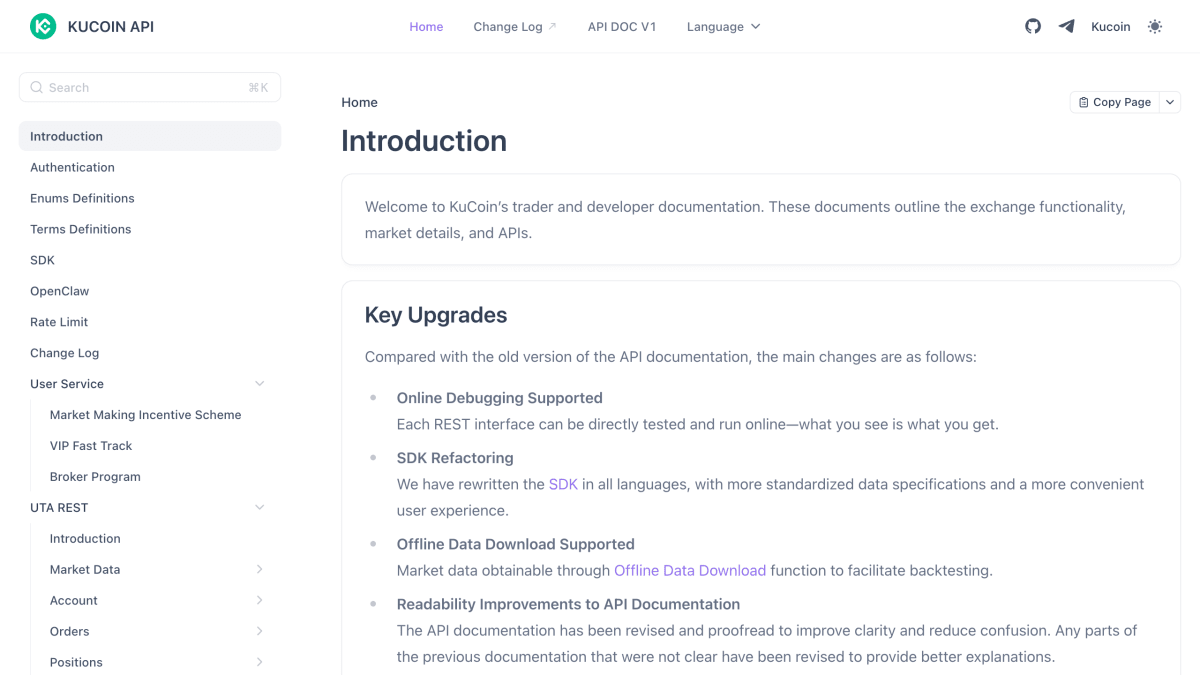The height and width of the screenshot is (675, 1200).
Task: Open Enums Definitions in sidebar
Action: pyautogui.click(x=82, y=198)
